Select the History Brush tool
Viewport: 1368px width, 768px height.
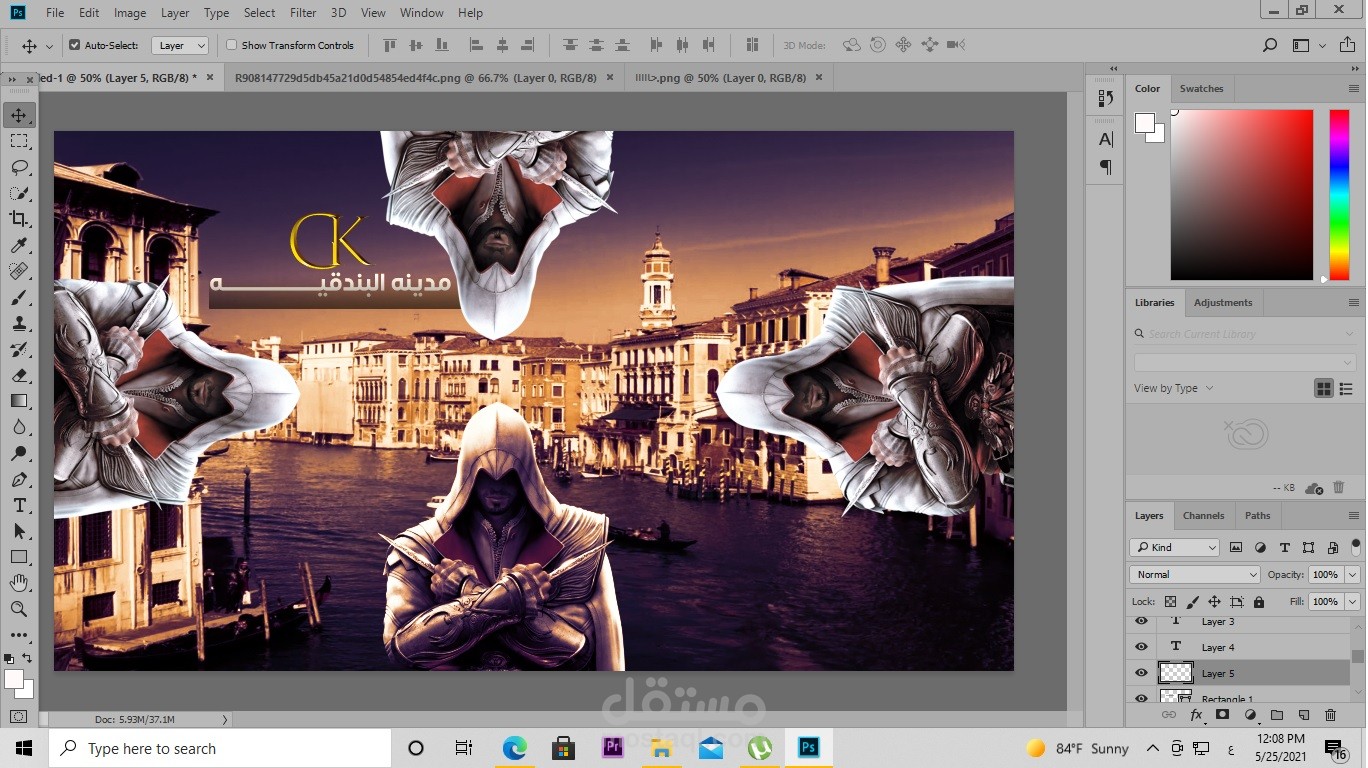[19, 349]
